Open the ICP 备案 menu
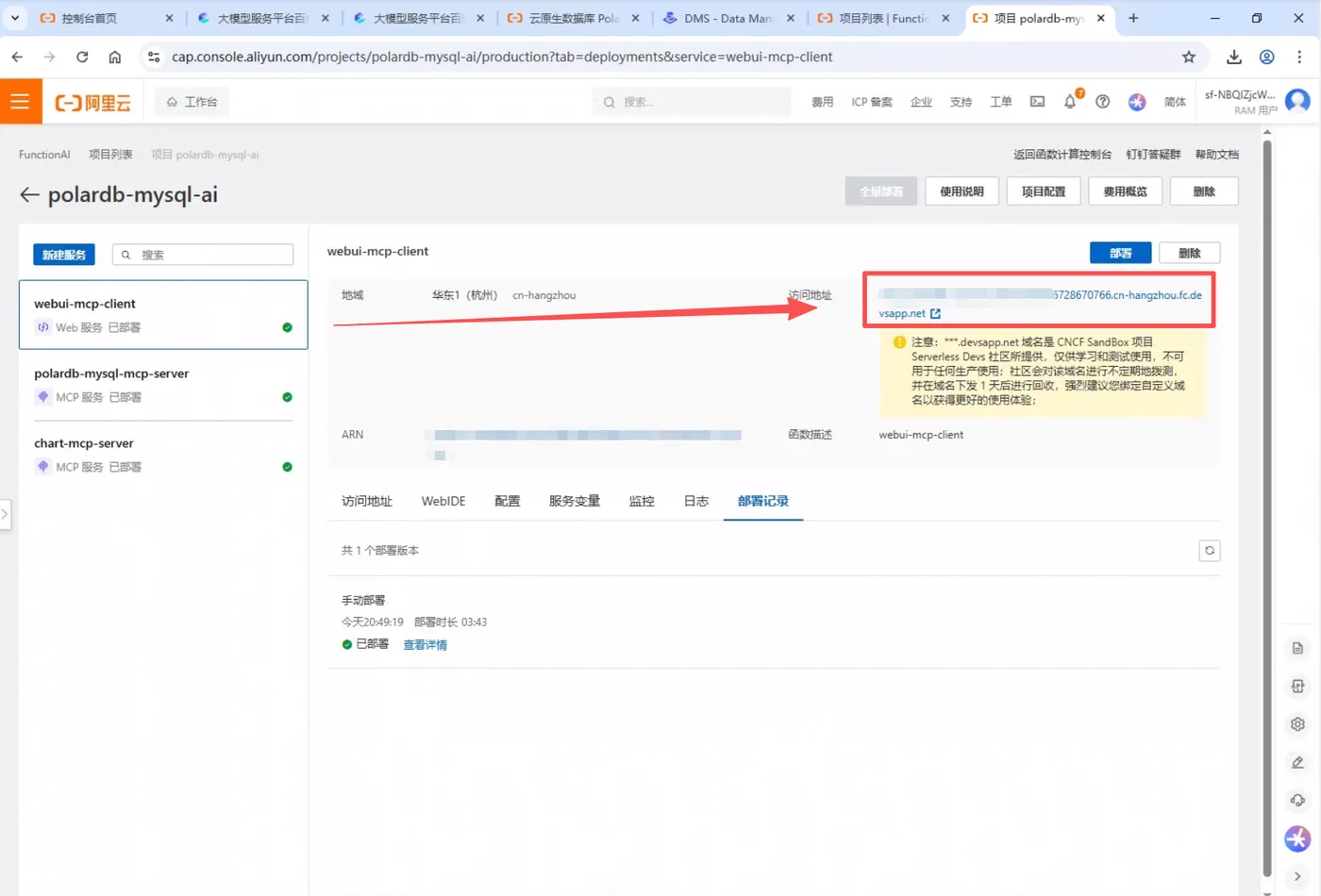The width and height of the screenshot is (1321, 896). (x=871, y=102)
